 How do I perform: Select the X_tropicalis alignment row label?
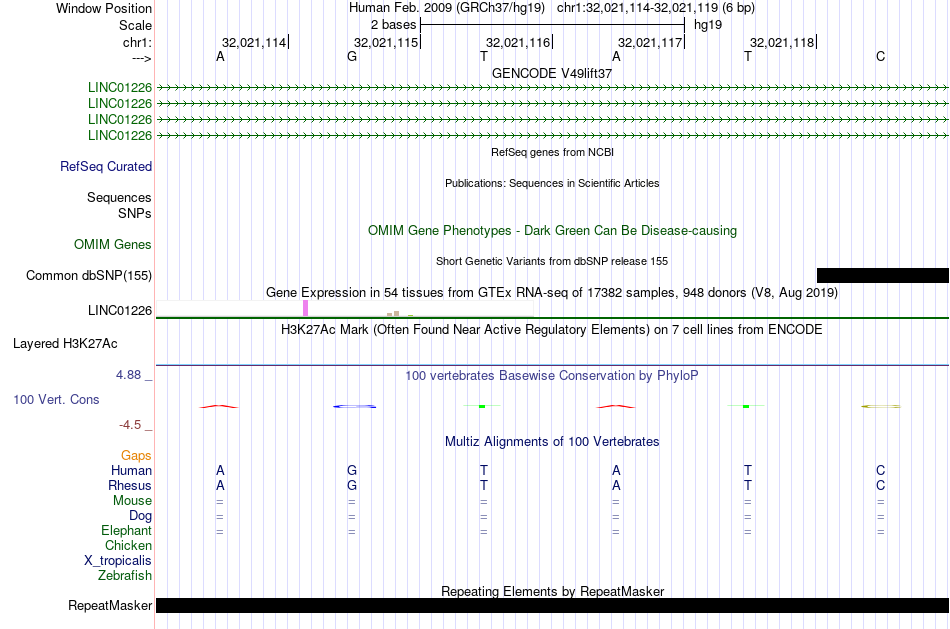(x=118, y=561)
